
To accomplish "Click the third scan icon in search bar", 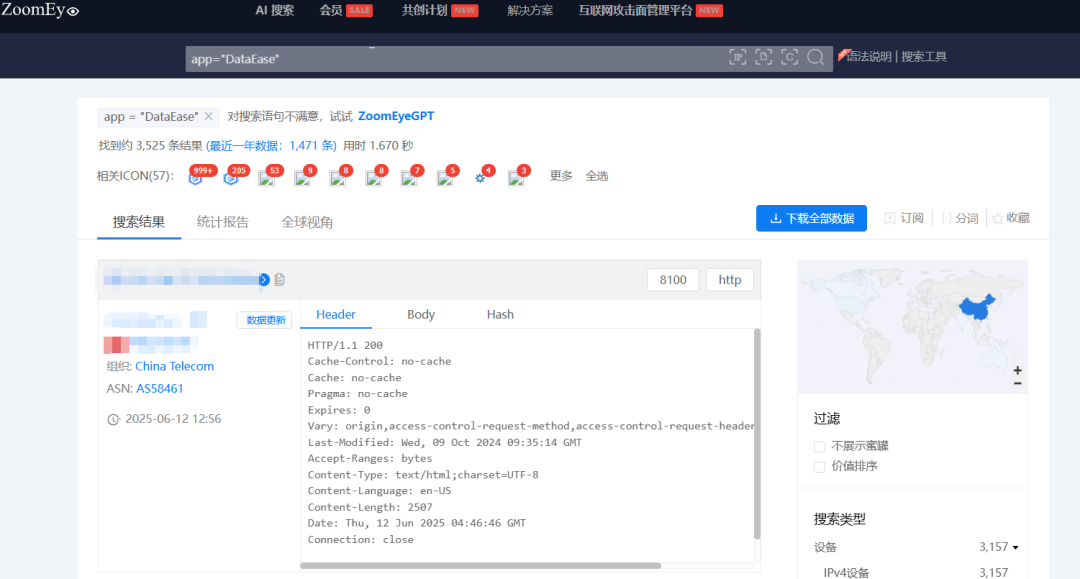I will pos(789,57).
